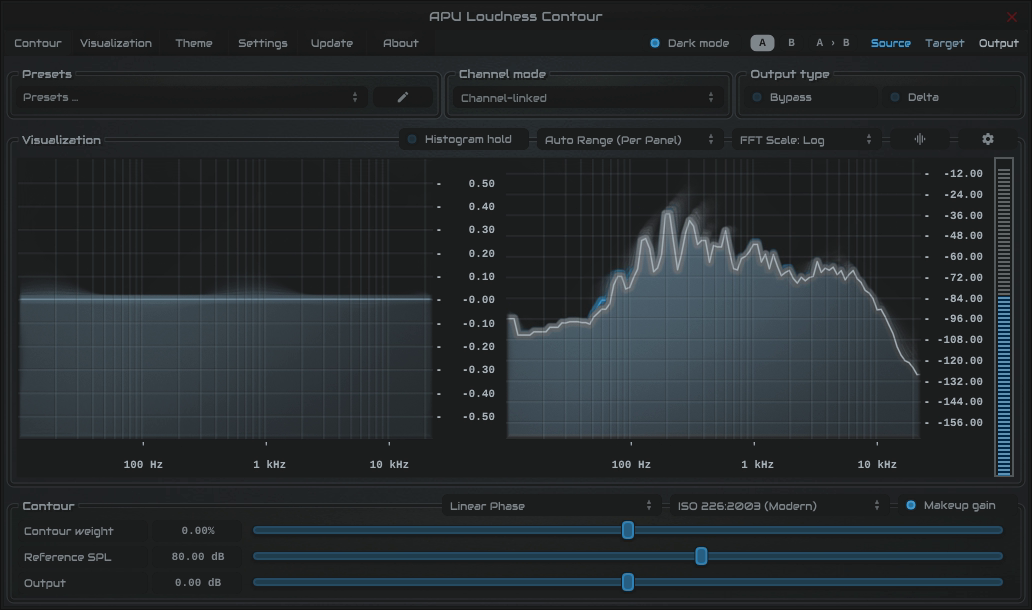
Task: Click the Contour weight slider handle
Action: (x=628, y=530)
